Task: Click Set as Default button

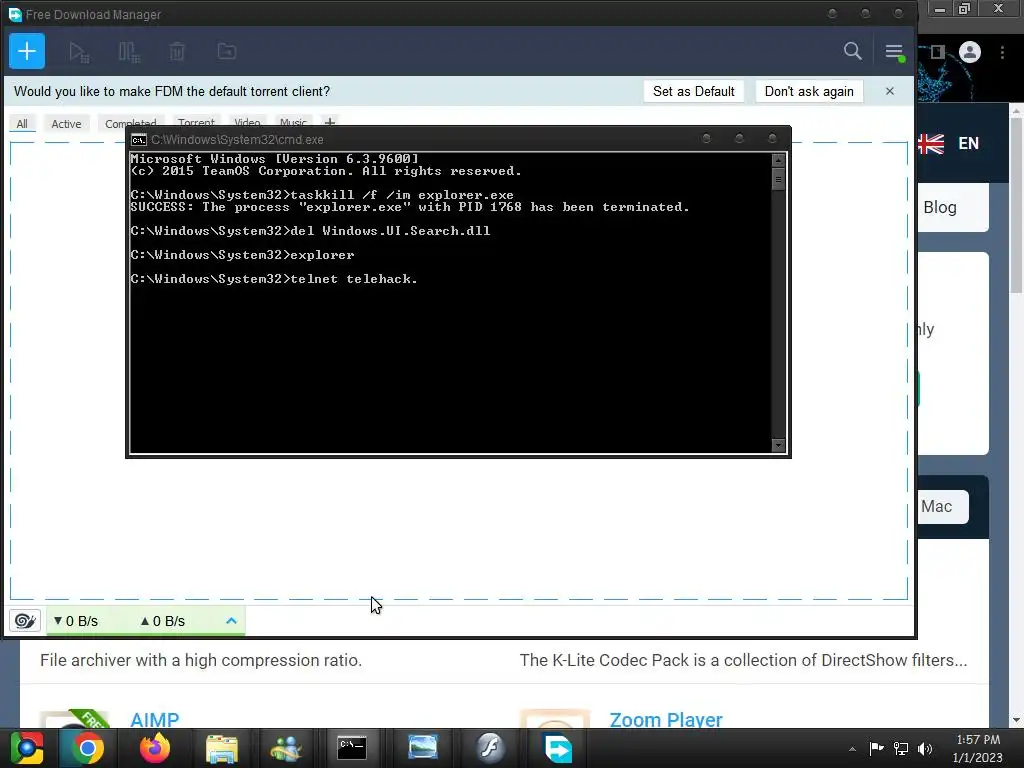Action: 694,91
